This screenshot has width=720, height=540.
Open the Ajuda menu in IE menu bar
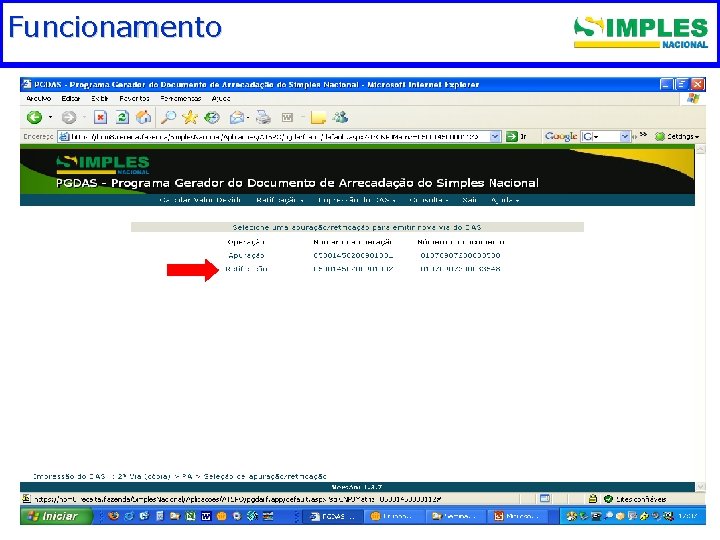click(x=221, y=98)
